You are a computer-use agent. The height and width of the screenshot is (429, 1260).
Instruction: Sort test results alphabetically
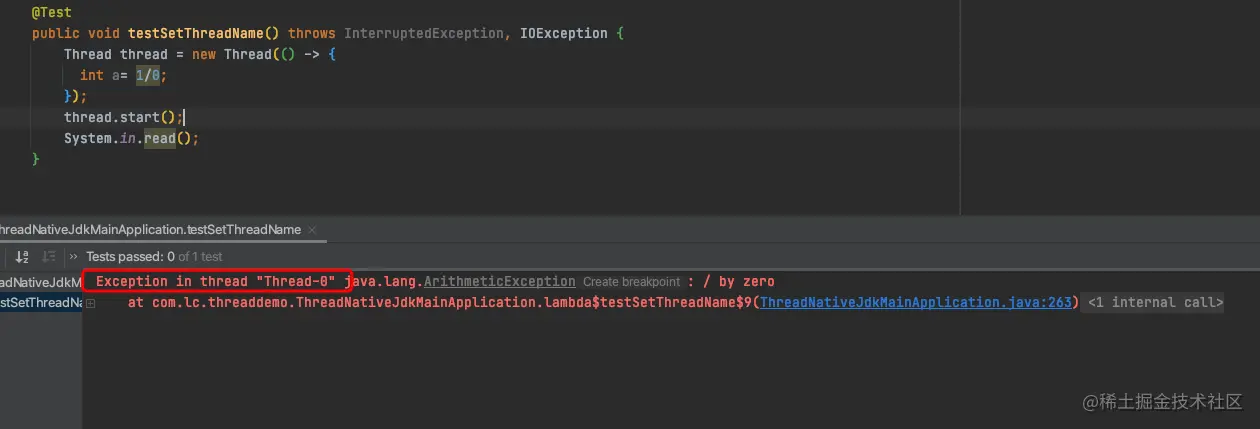coord(22,257)
